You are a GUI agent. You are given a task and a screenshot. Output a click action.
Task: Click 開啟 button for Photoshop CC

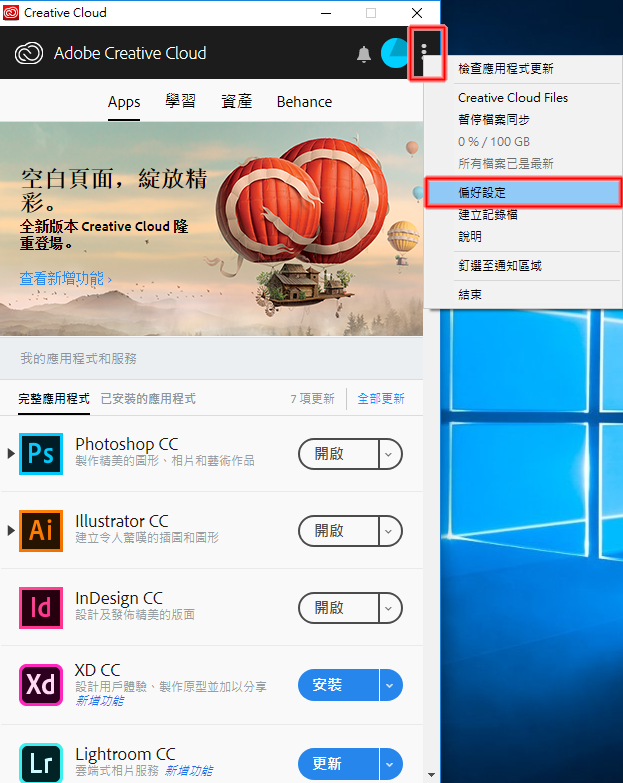click(338, 454)
